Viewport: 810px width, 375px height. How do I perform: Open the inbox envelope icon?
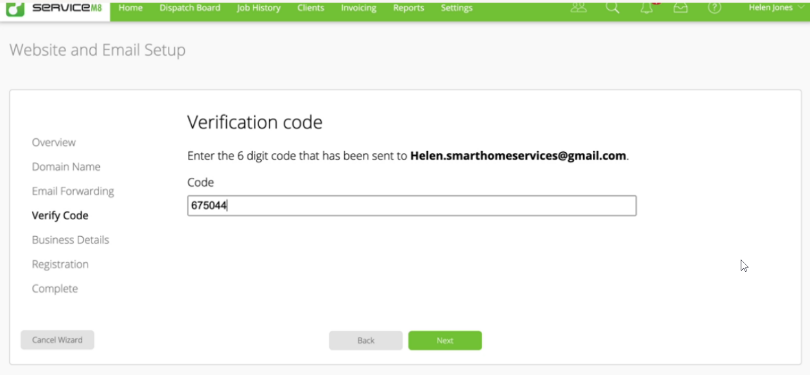(x=681, y=8)
